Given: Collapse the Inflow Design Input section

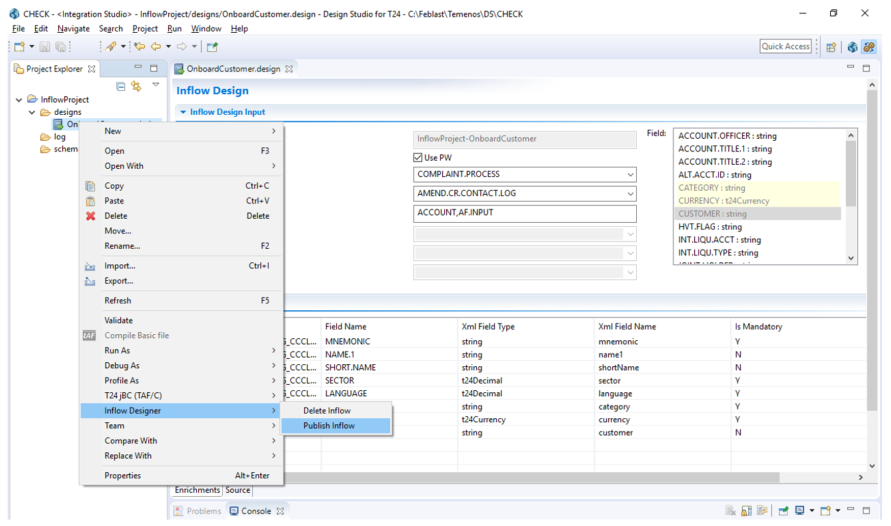Looking at the screenshot, I should point(183,112).
